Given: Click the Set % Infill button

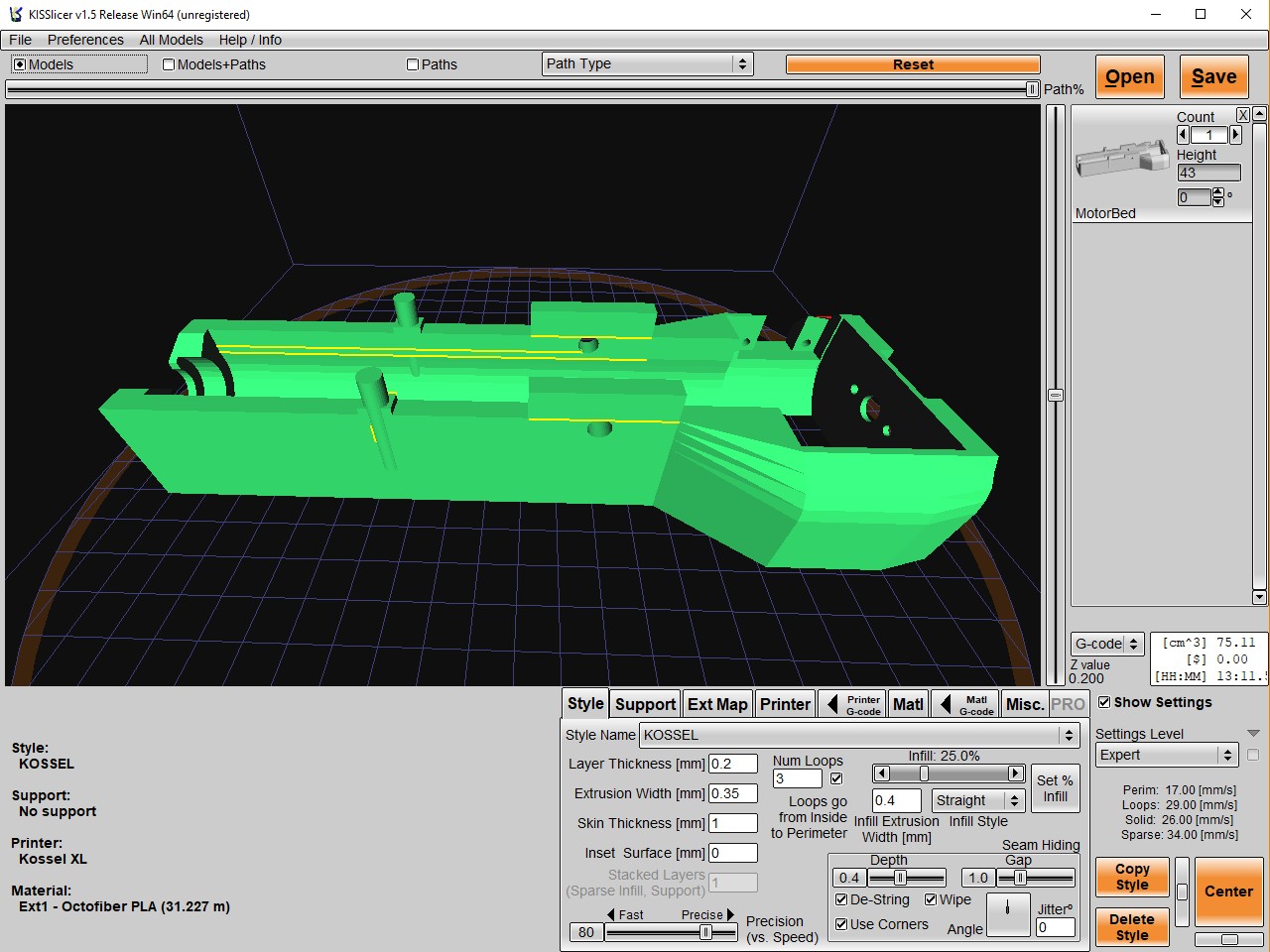Looking at the screenshot, I should (1056, 788).
